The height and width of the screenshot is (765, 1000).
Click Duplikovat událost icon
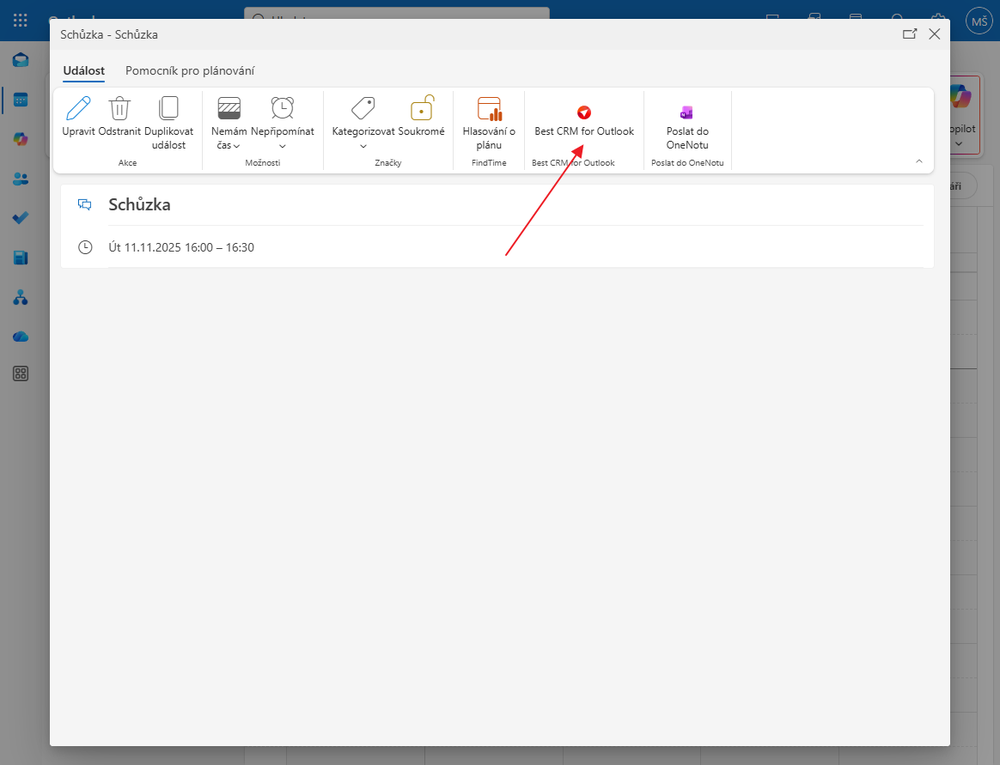[x=168, y=109]
